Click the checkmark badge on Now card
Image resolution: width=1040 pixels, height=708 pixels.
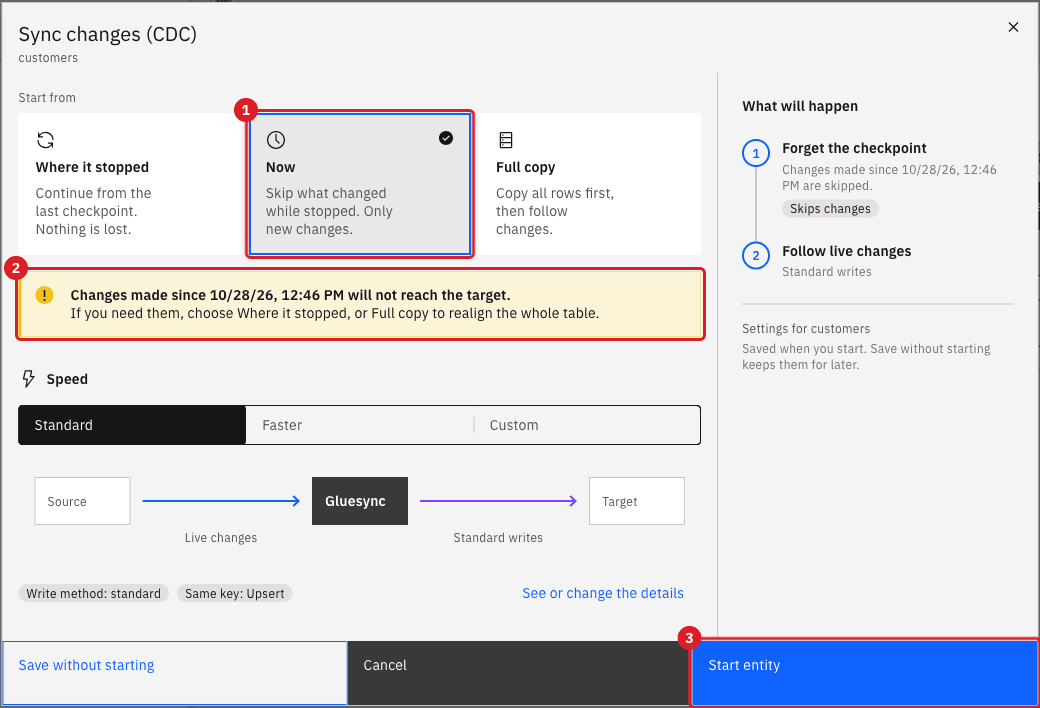click(x=446, y=137)
